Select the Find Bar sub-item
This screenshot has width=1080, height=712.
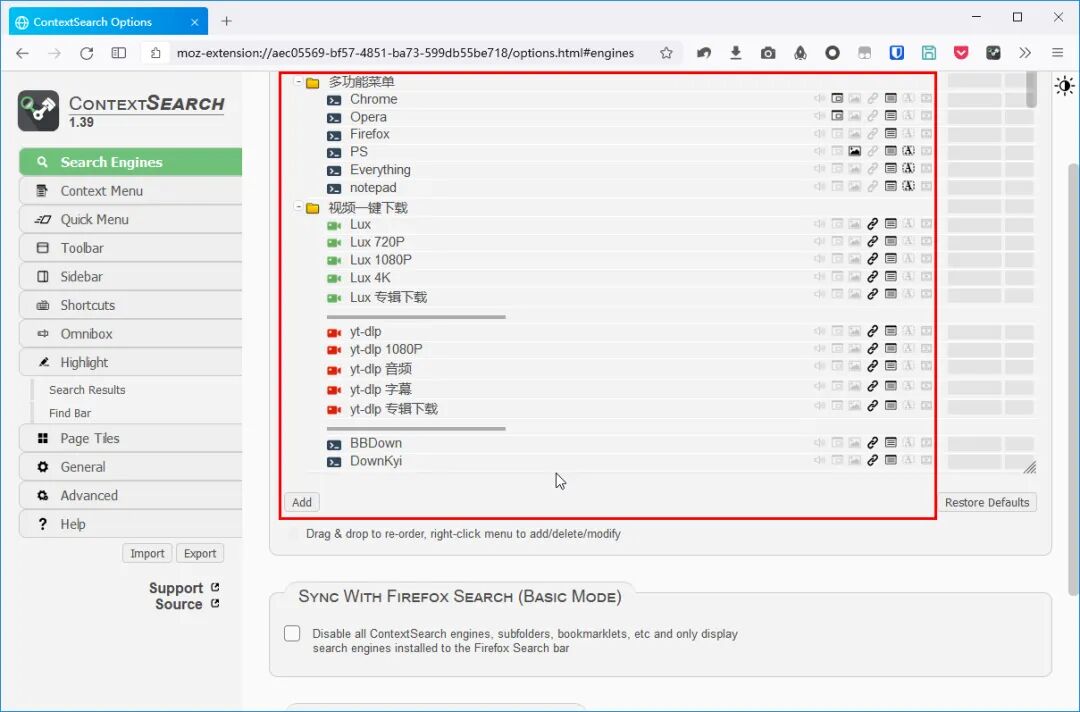(x=70, y=413)
